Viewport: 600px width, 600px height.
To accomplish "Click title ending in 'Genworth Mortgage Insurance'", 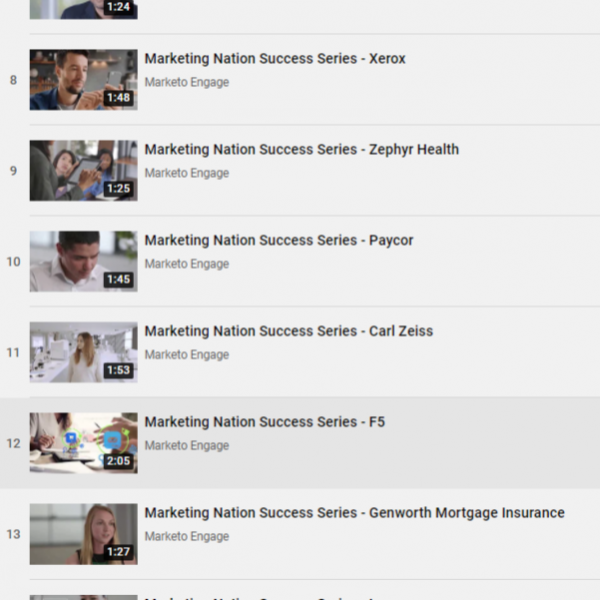I will (x=354, y=513).
